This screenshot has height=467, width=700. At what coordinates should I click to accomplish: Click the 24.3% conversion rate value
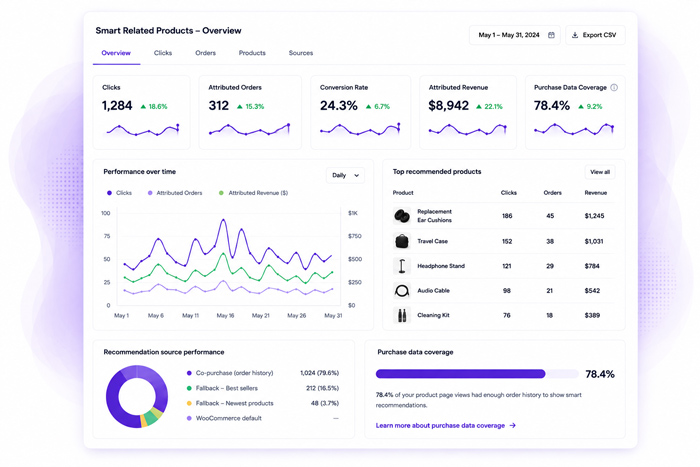339,106
